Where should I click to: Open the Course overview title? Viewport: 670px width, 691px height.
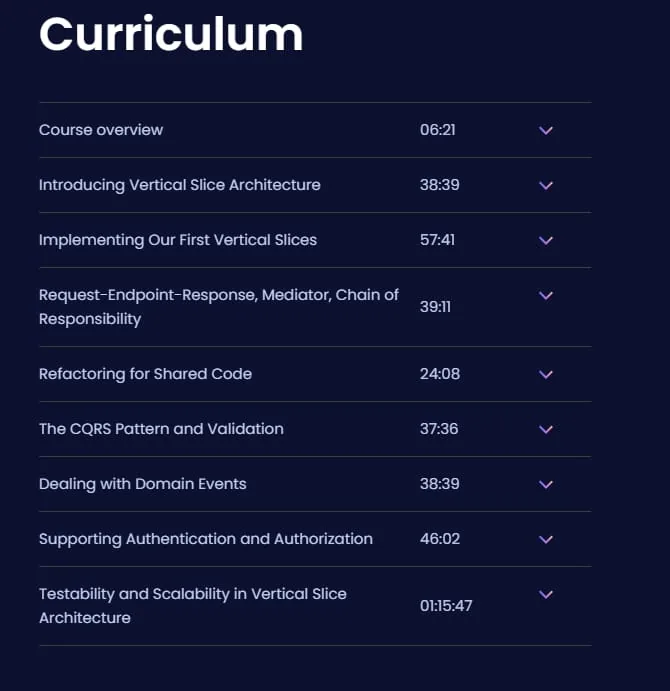(x=101, y=130)
